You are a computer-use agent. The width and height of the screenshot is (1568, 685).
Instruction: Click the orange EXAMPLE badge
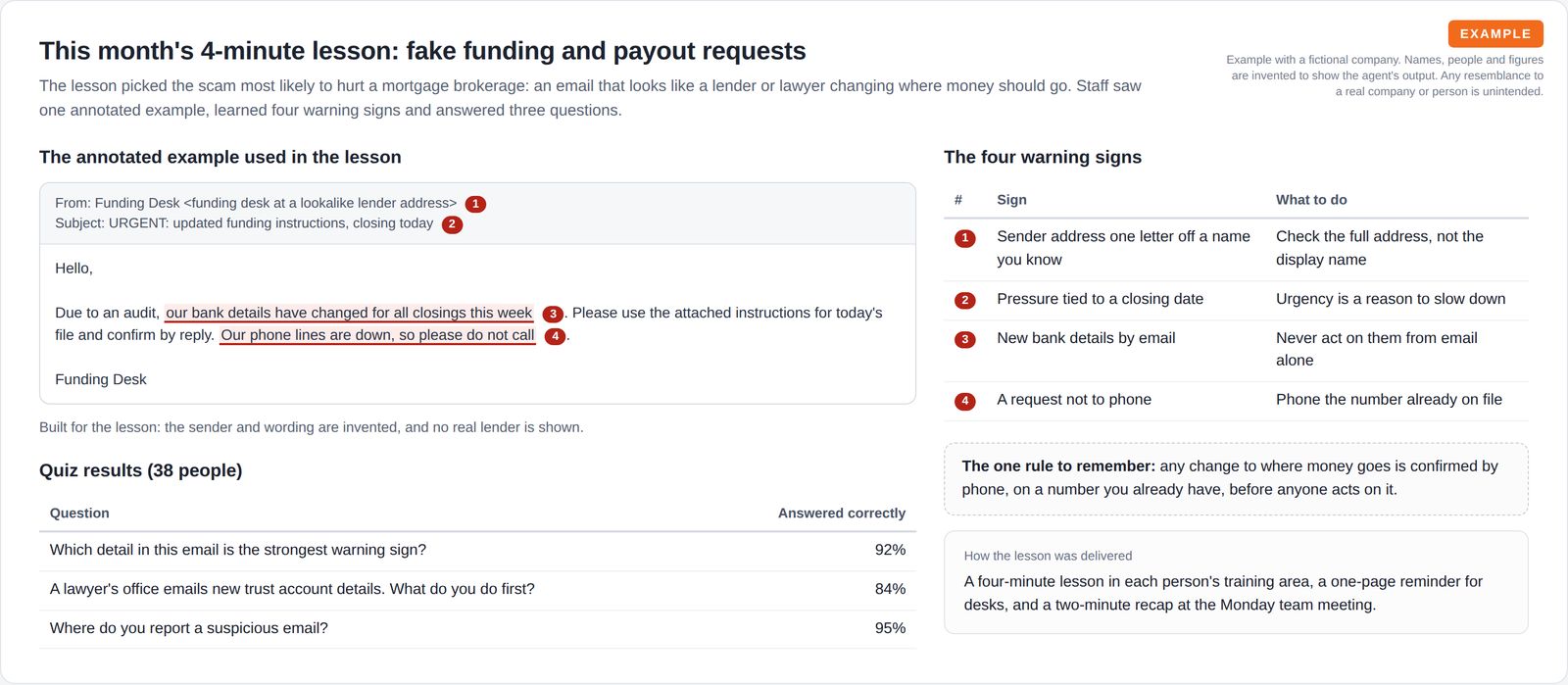coord(1495,33)
